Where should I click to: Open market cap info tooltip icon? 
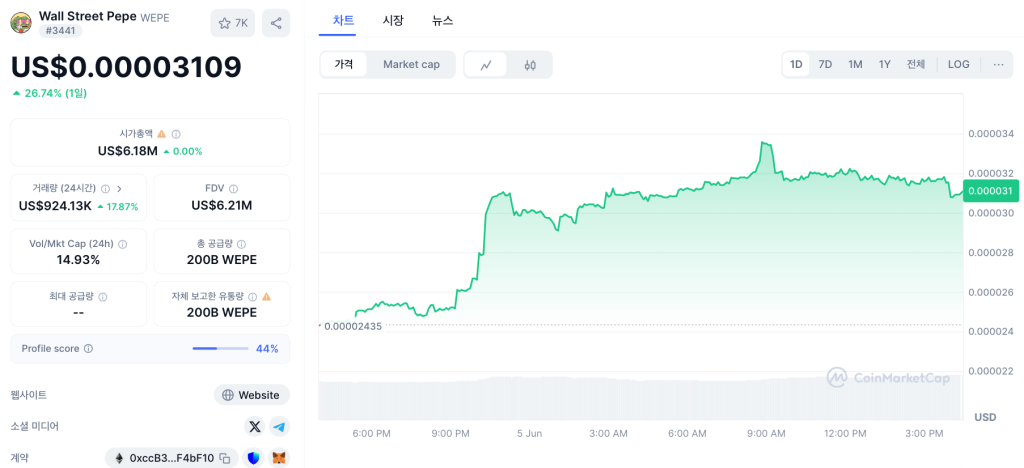(x=176, y=134)
